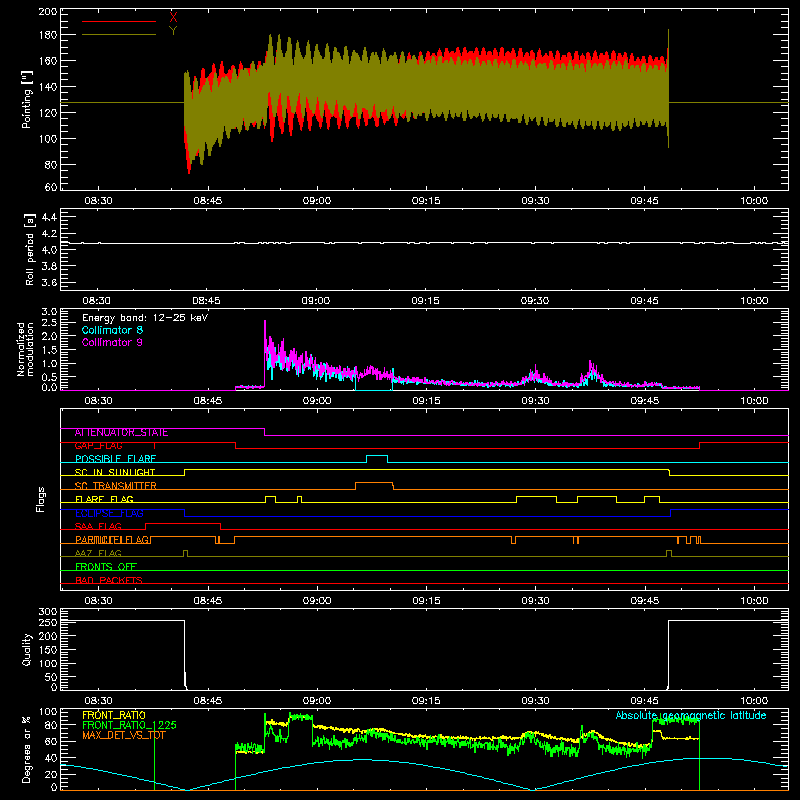The image size is (800, 800).
Task: Click the 2.5 tick value on modulation axis
Action: point(49,323)
